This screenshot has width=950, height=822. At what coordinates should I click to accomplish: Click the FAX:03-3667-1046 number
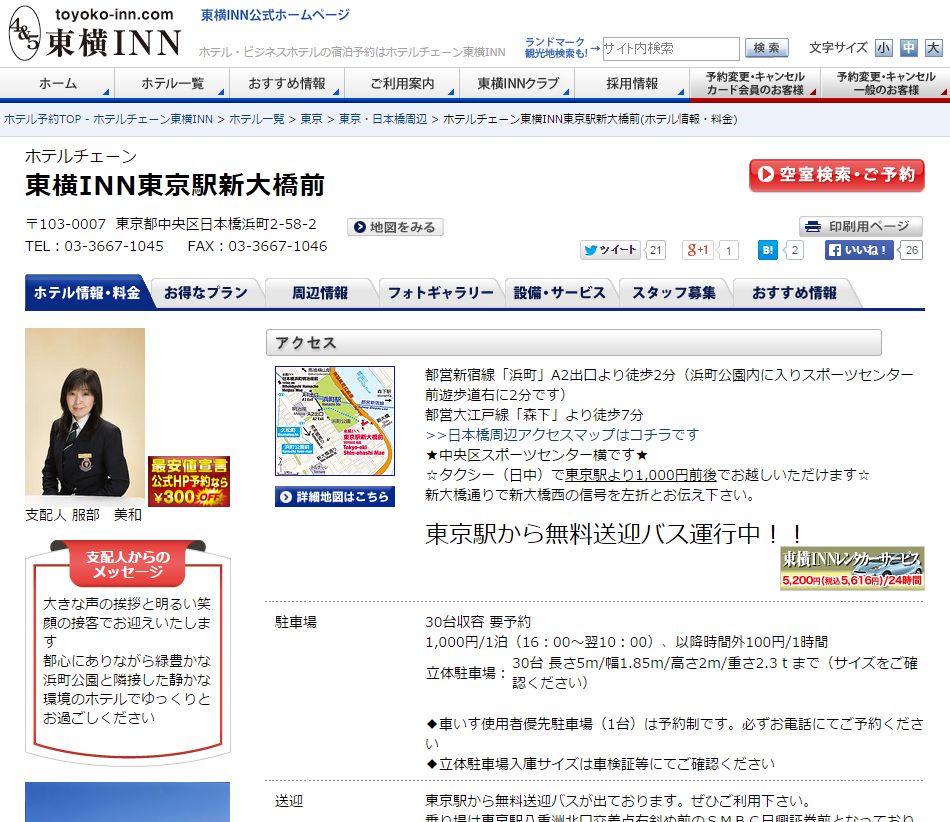257,246
